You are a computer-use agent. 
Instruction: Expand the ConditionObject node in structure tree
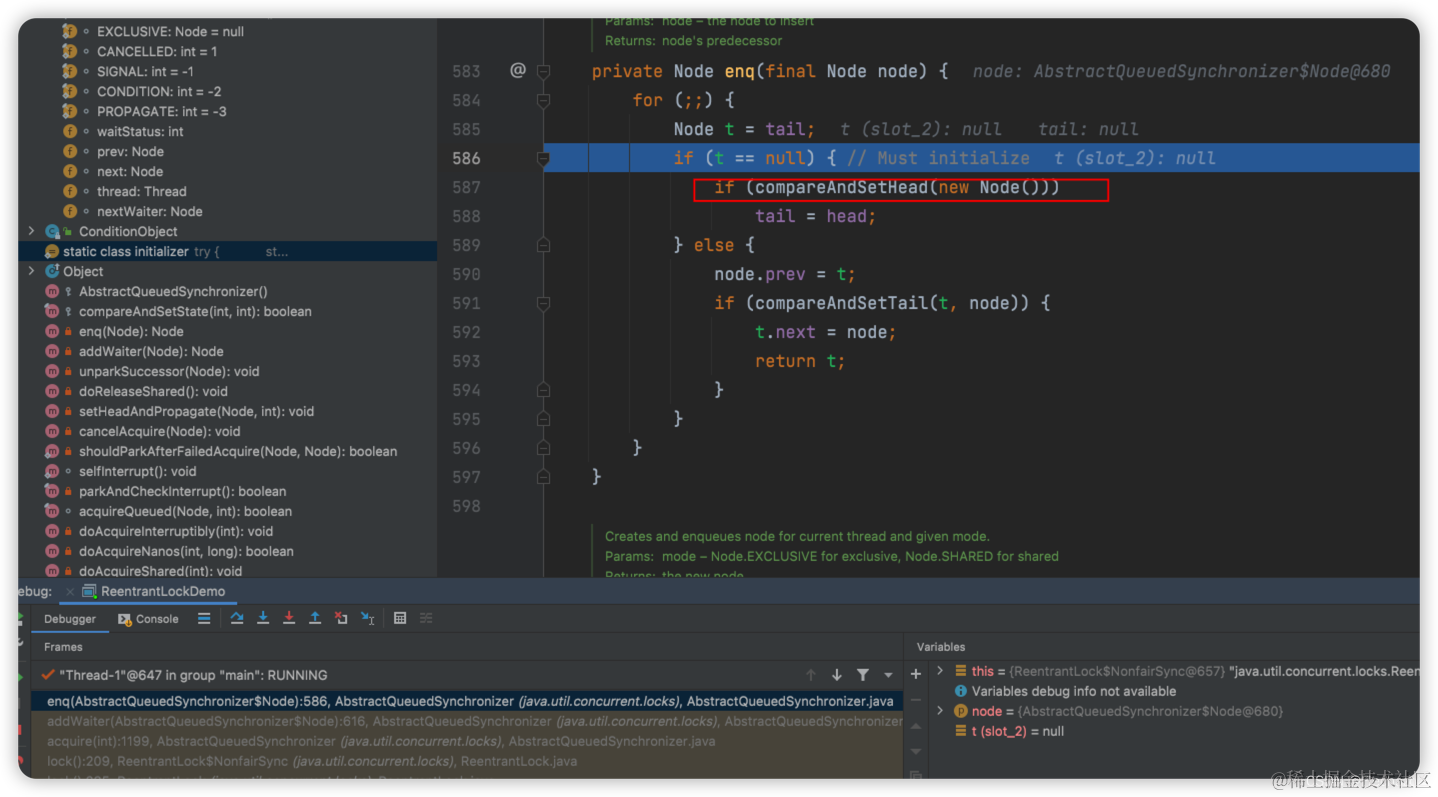[x=31, y=231]
